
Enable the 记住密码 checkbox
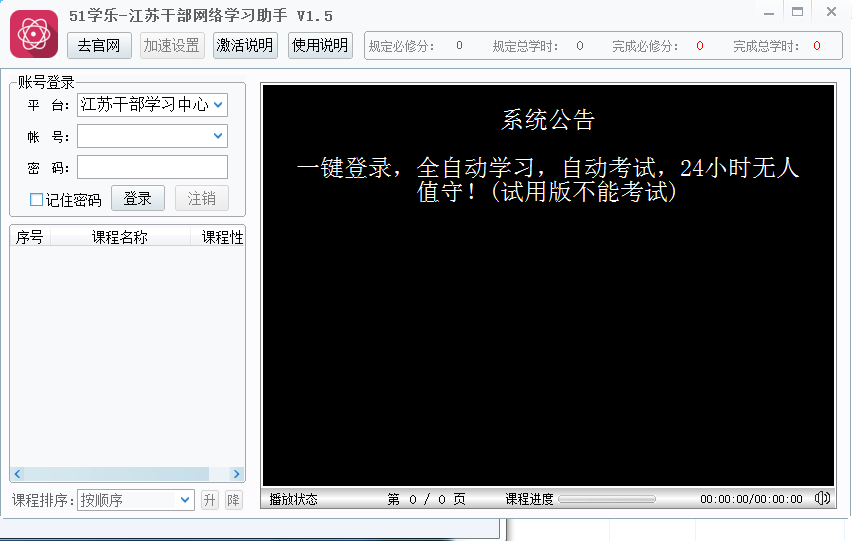(x=36, y=200)
